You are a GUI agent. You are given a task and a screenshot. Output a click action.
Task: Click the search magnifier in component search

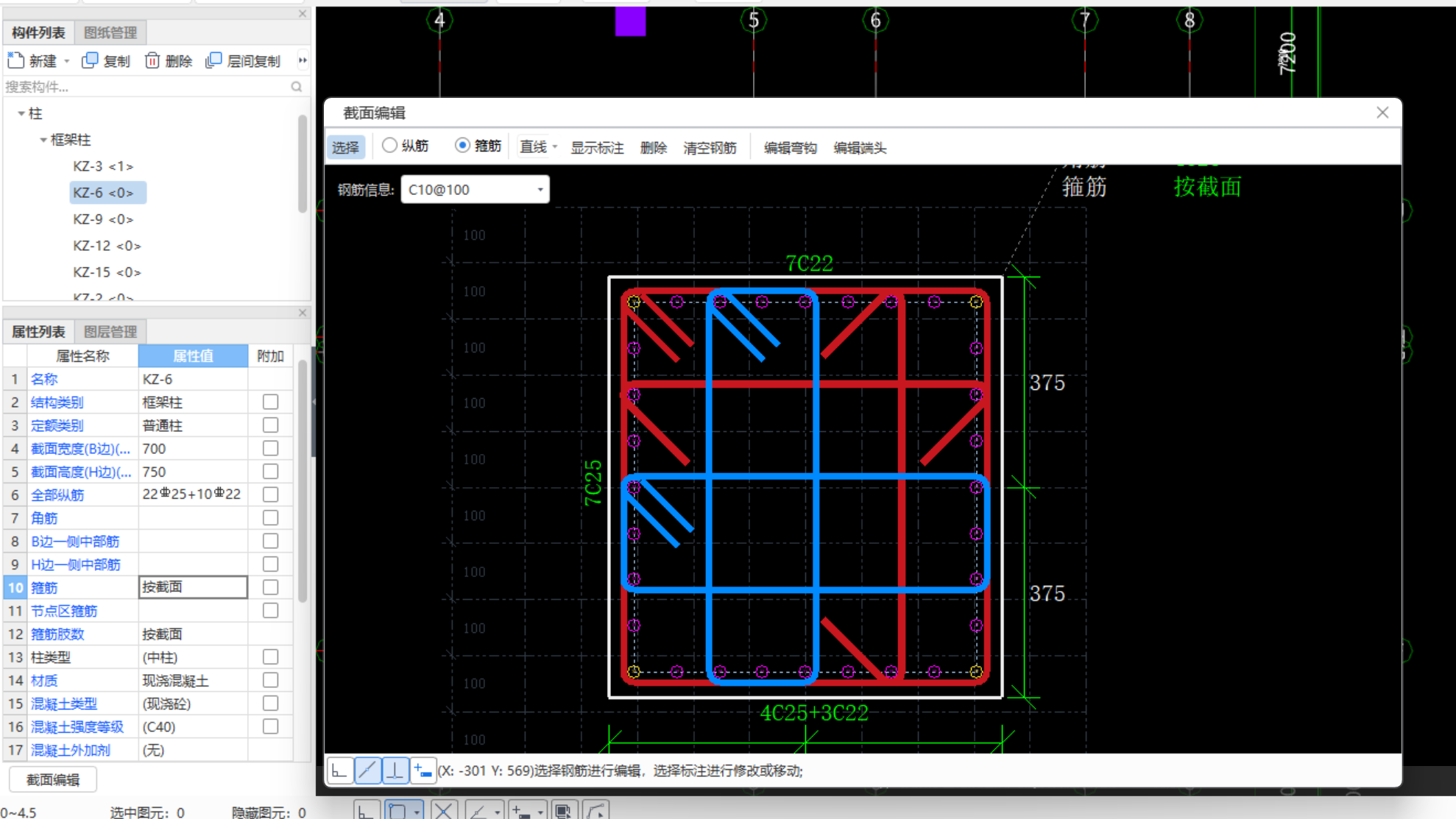pyautogui.click(x=297, y=87)
